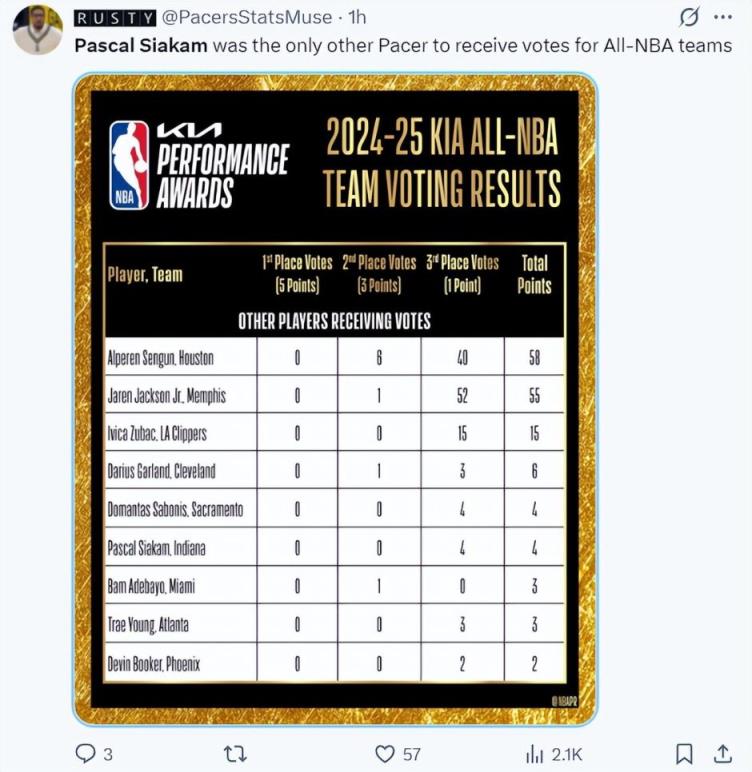Click the share upload arrow icon
Viewport: 752px width, 772px height.
tap(720, 753)
